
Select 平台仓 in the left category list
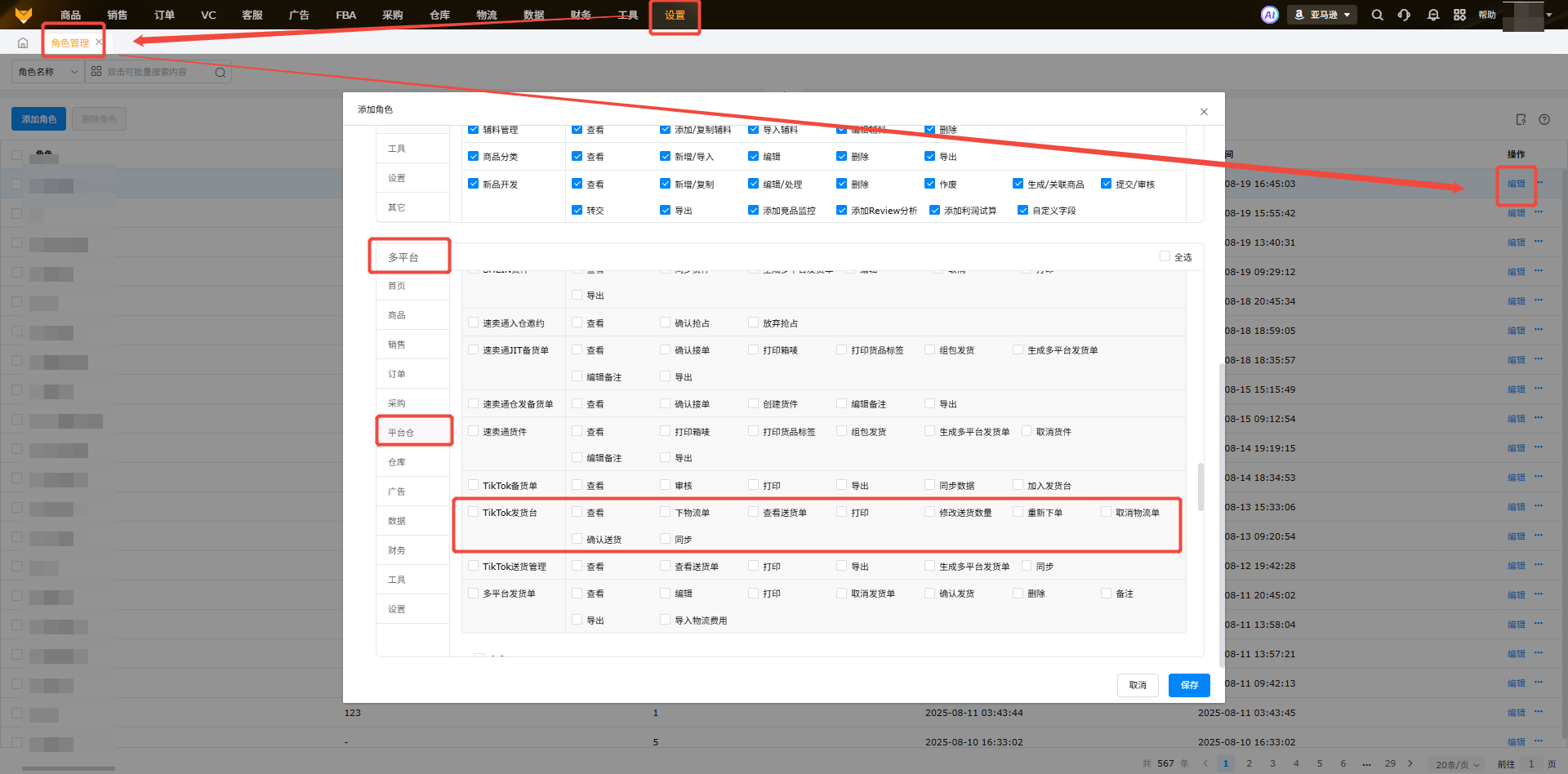401,433
